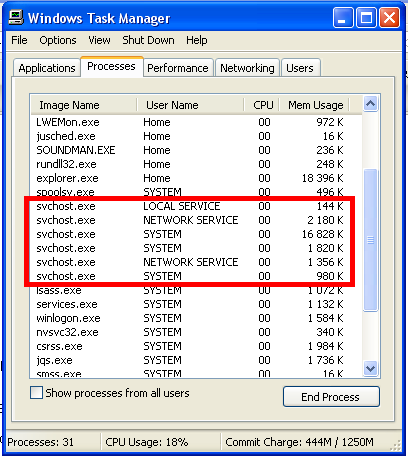Image resolution: width=408 pixels, height=457 pixels.
Task: Select the explorer.exe process
Action: coord(196,178)
